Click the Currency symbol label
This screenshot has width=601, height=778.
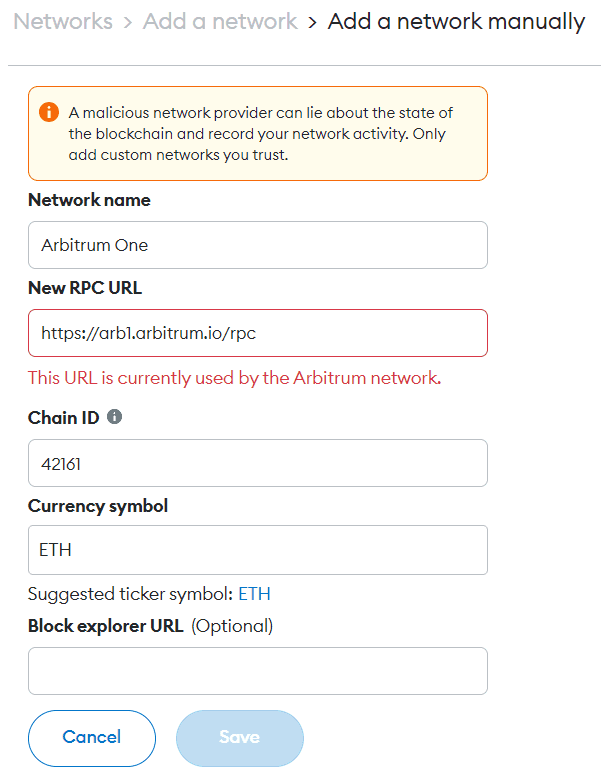(x=98, y=506)
